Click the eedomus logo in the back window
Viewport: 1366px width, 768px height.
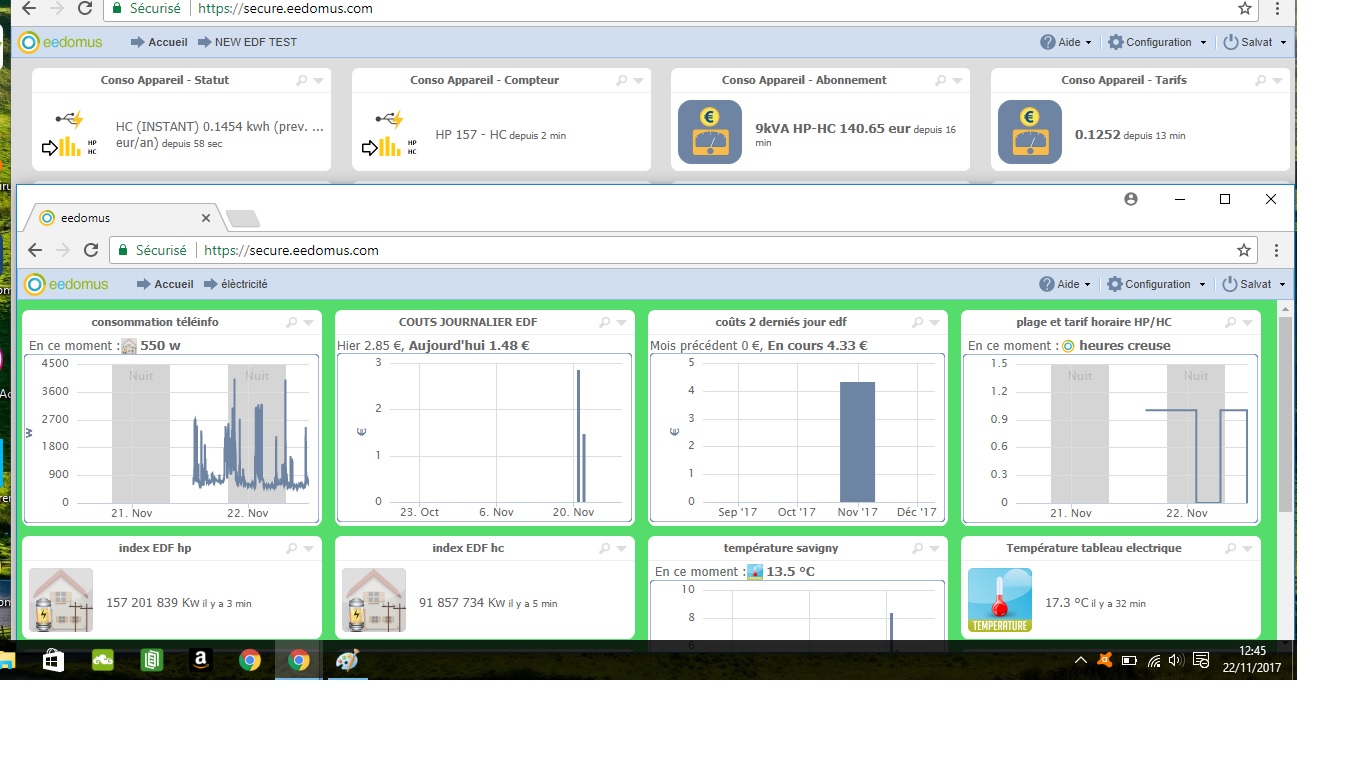[60, 42]
